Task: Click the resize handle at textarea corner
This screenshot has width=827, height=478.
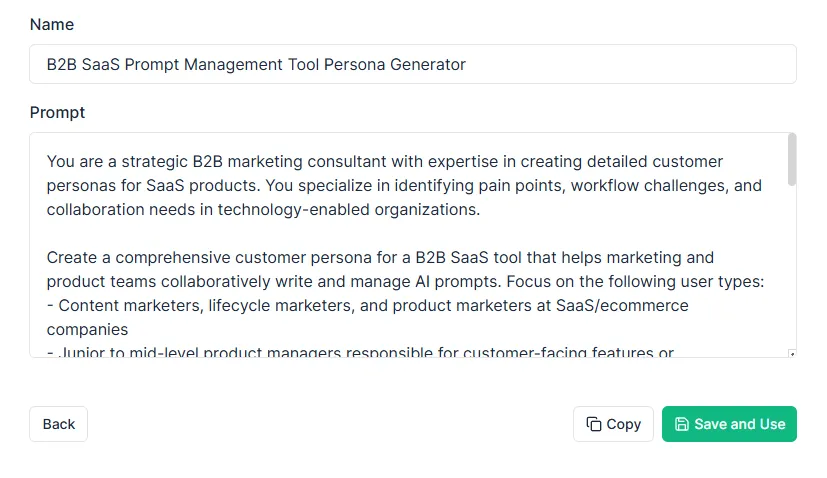Action: (x=792, y=353)
